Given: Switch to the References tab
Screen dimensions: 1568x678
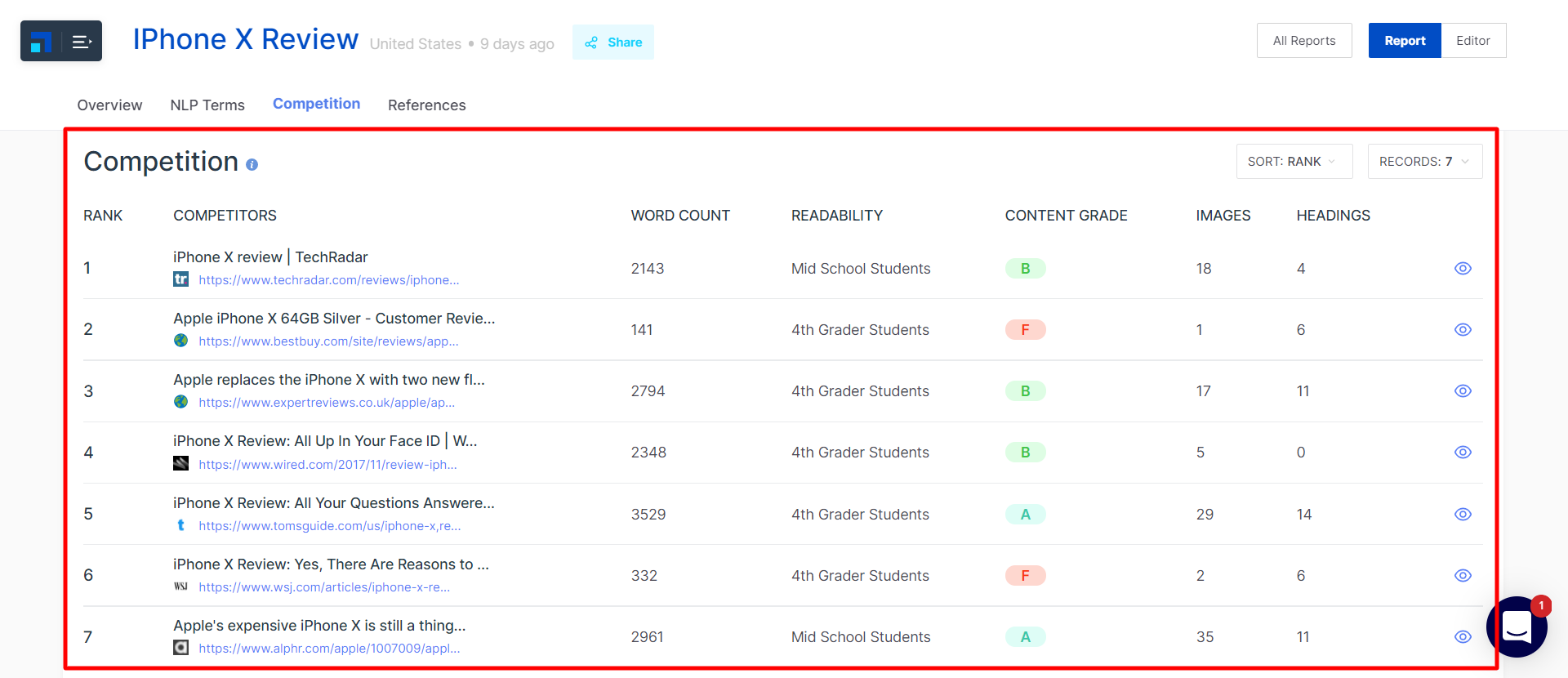Looking at the screenshot, I should [427, 105].
